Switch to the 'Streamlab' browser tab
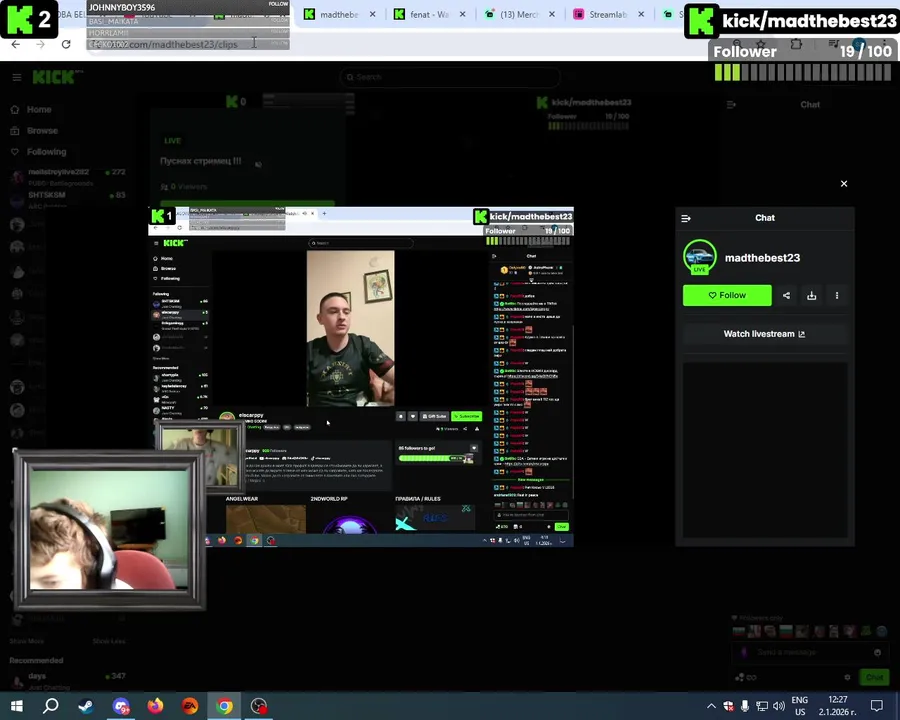Screen dimensions: 900x720 608,14
